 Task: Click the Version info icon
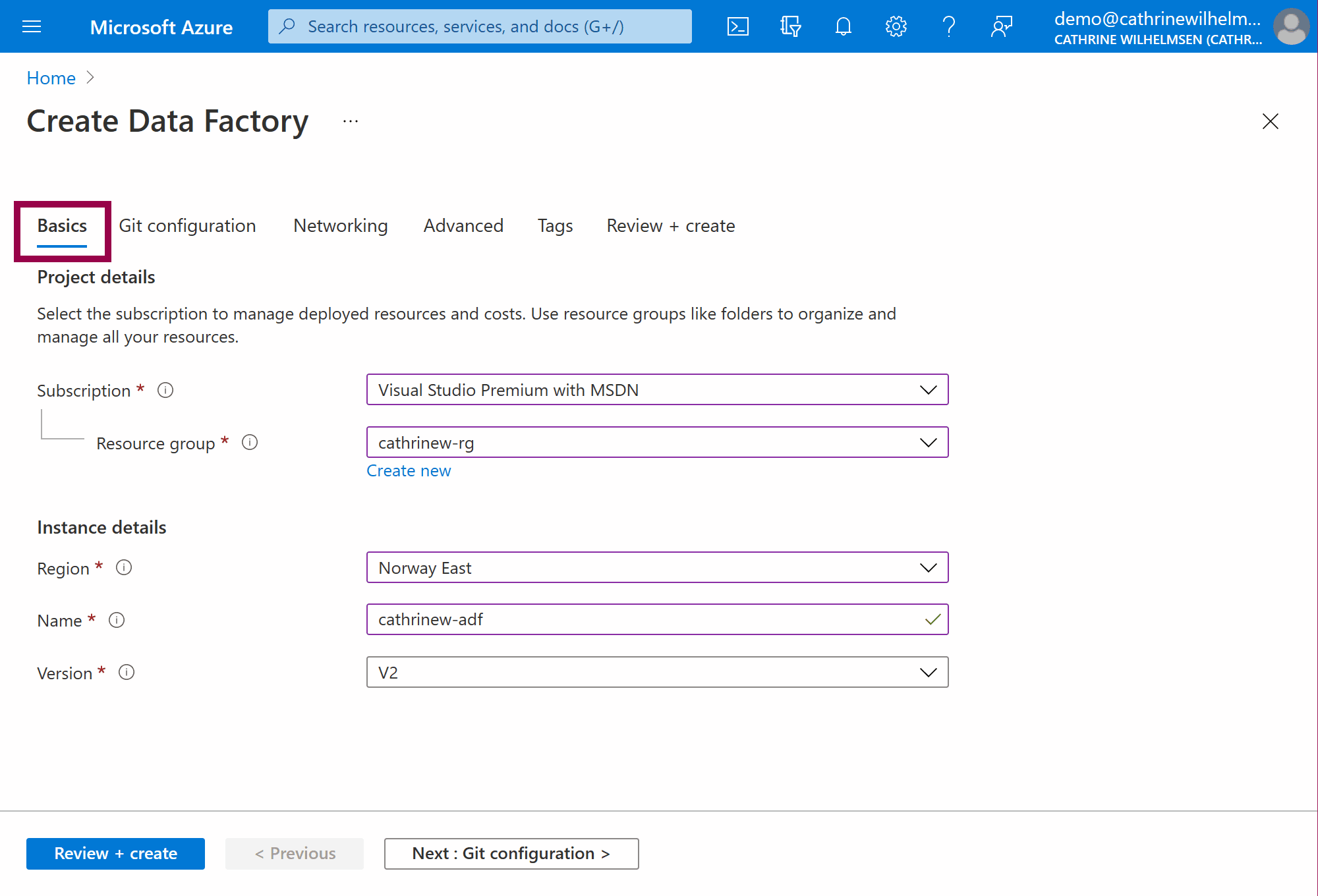[x=127, y=672]
